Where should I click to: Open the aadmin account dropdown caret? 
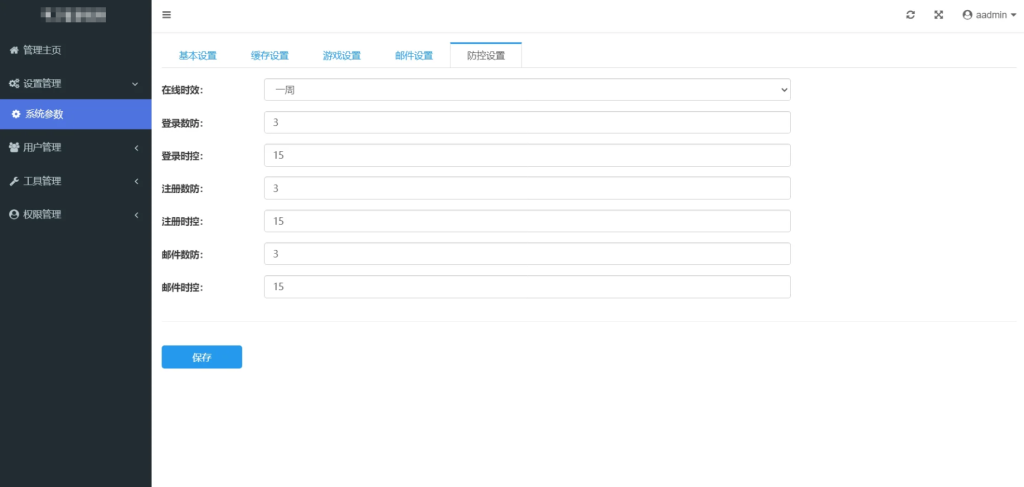[1014, 16]
